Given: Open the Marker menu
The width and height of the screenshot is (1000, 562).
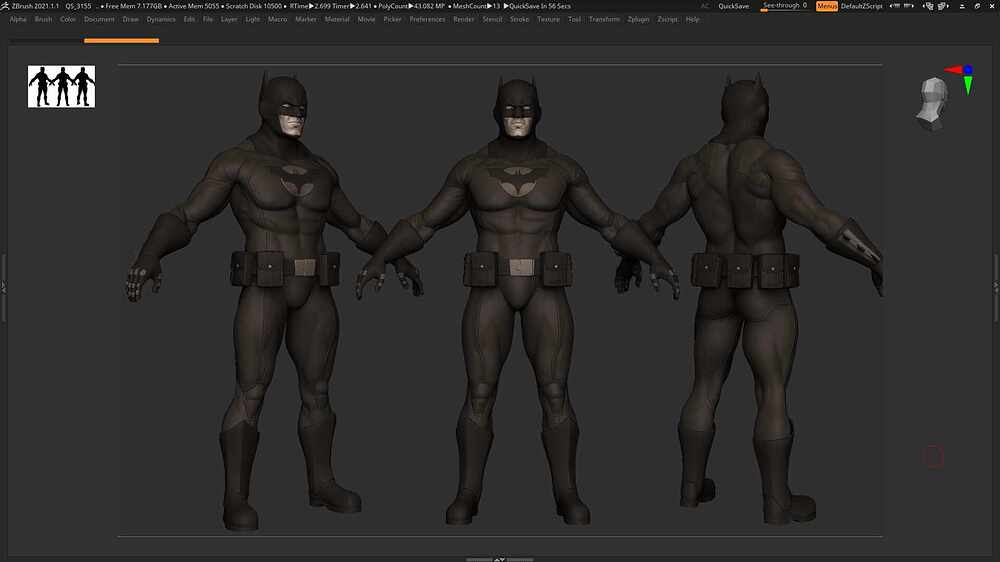Looking at the screenshot, I should 306,19.
